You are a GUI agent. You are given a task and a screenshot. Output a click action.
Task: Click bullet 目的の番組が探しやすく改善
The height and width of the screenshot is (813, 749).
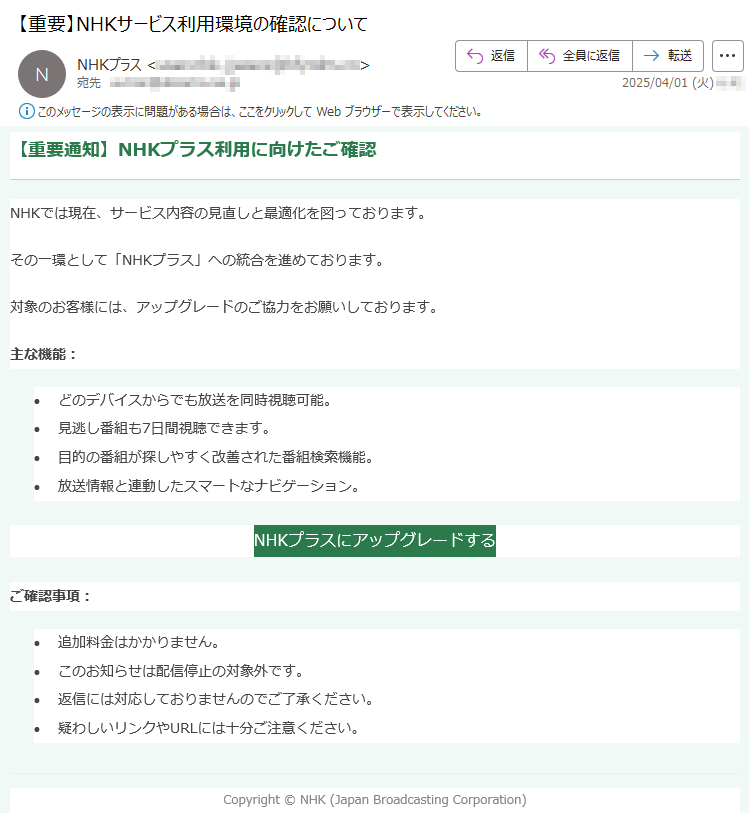pos(216,457)
